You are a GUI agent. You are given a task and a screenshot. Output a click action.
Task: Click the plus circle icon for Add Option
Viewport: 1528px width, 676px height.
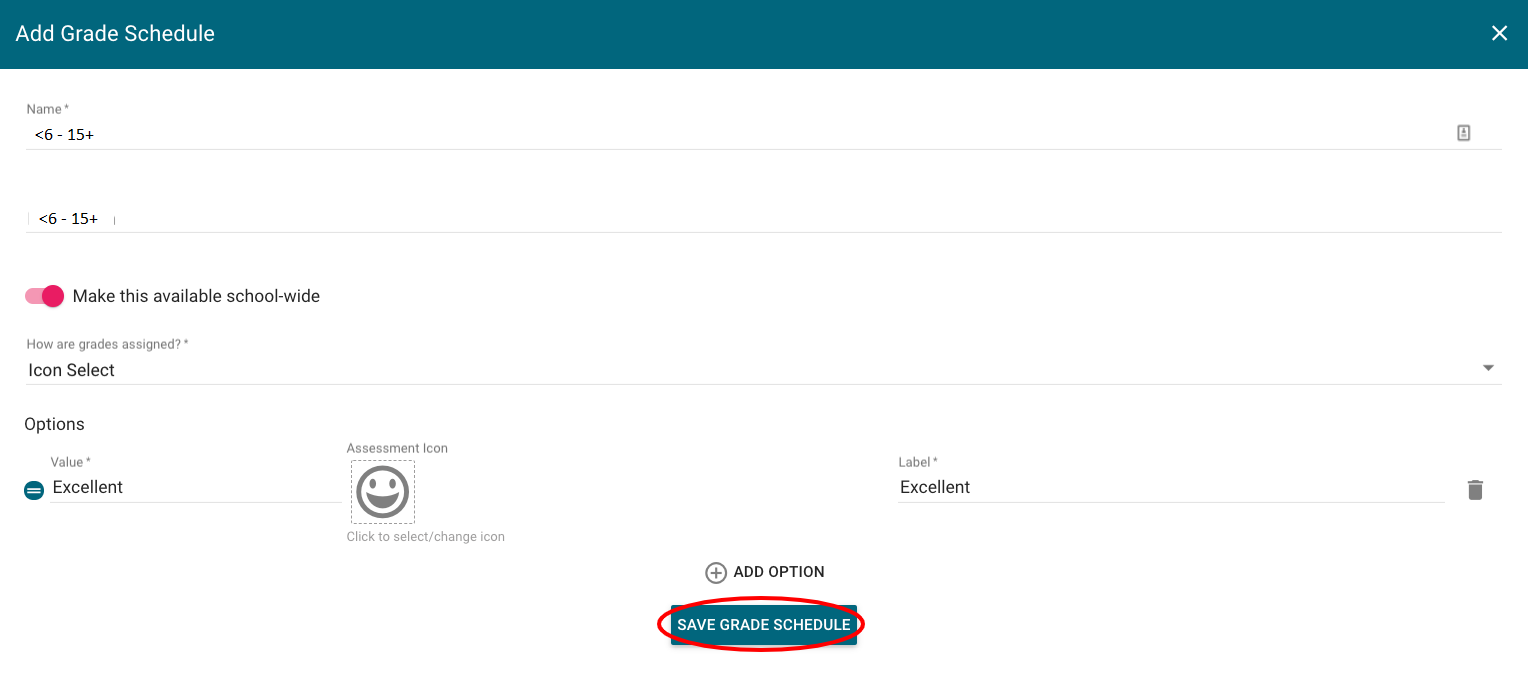coord(716,573)
